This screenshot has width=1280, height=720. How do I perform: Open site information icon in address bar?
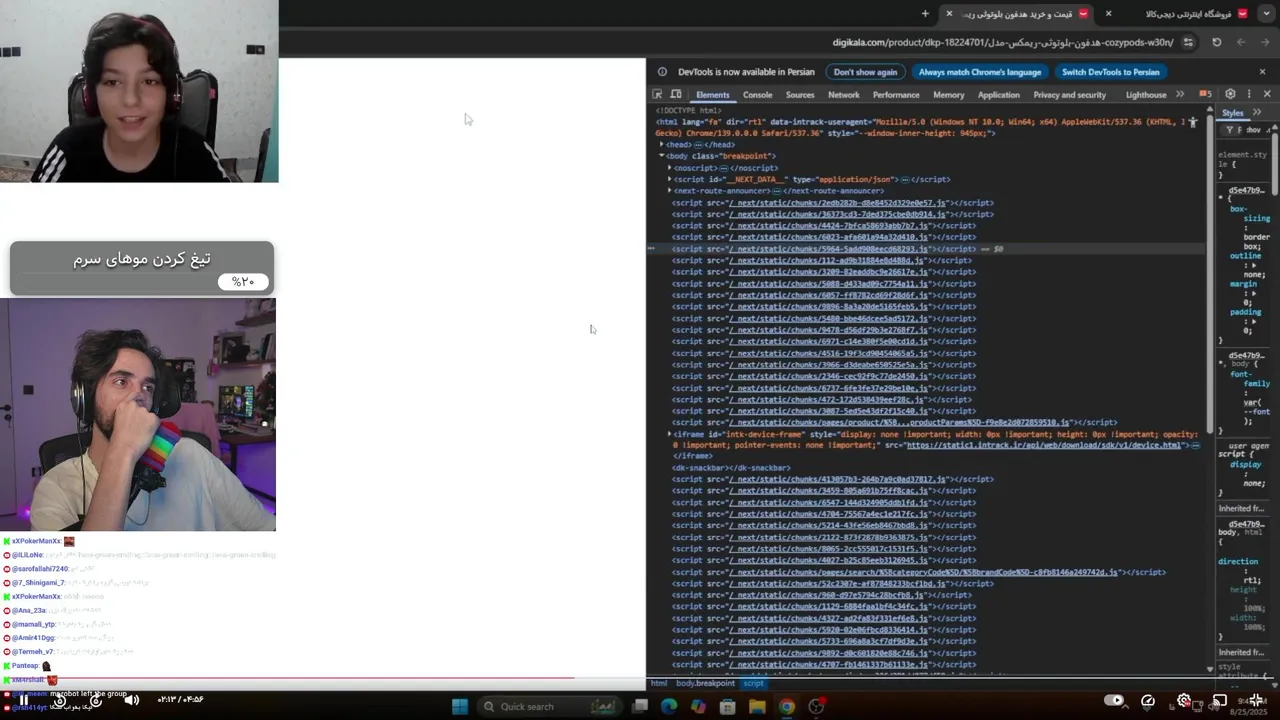pos(1188,43)
